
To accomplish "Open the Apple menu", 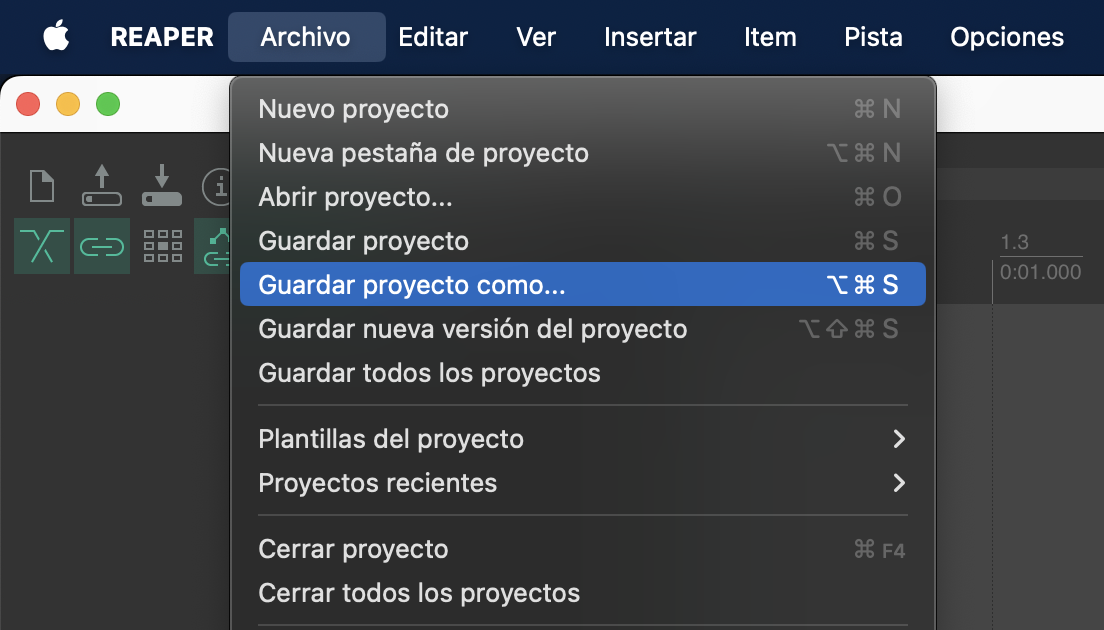I will 56,37.
